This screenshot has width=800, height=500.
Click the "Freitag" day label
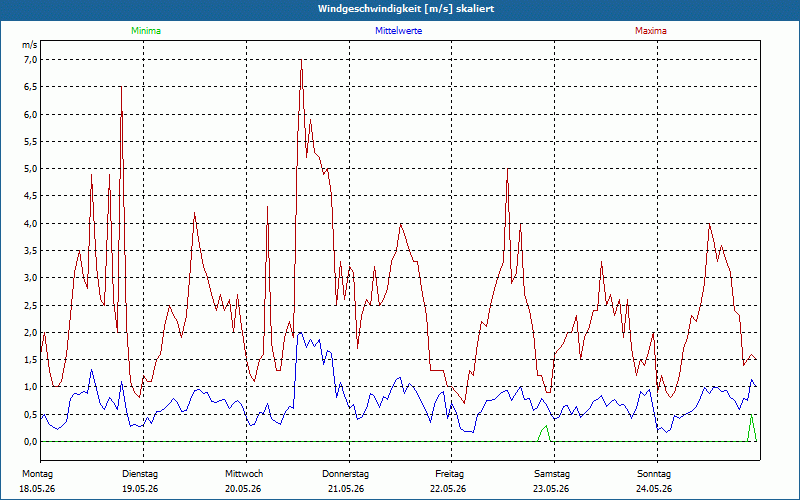click(449, 474)
